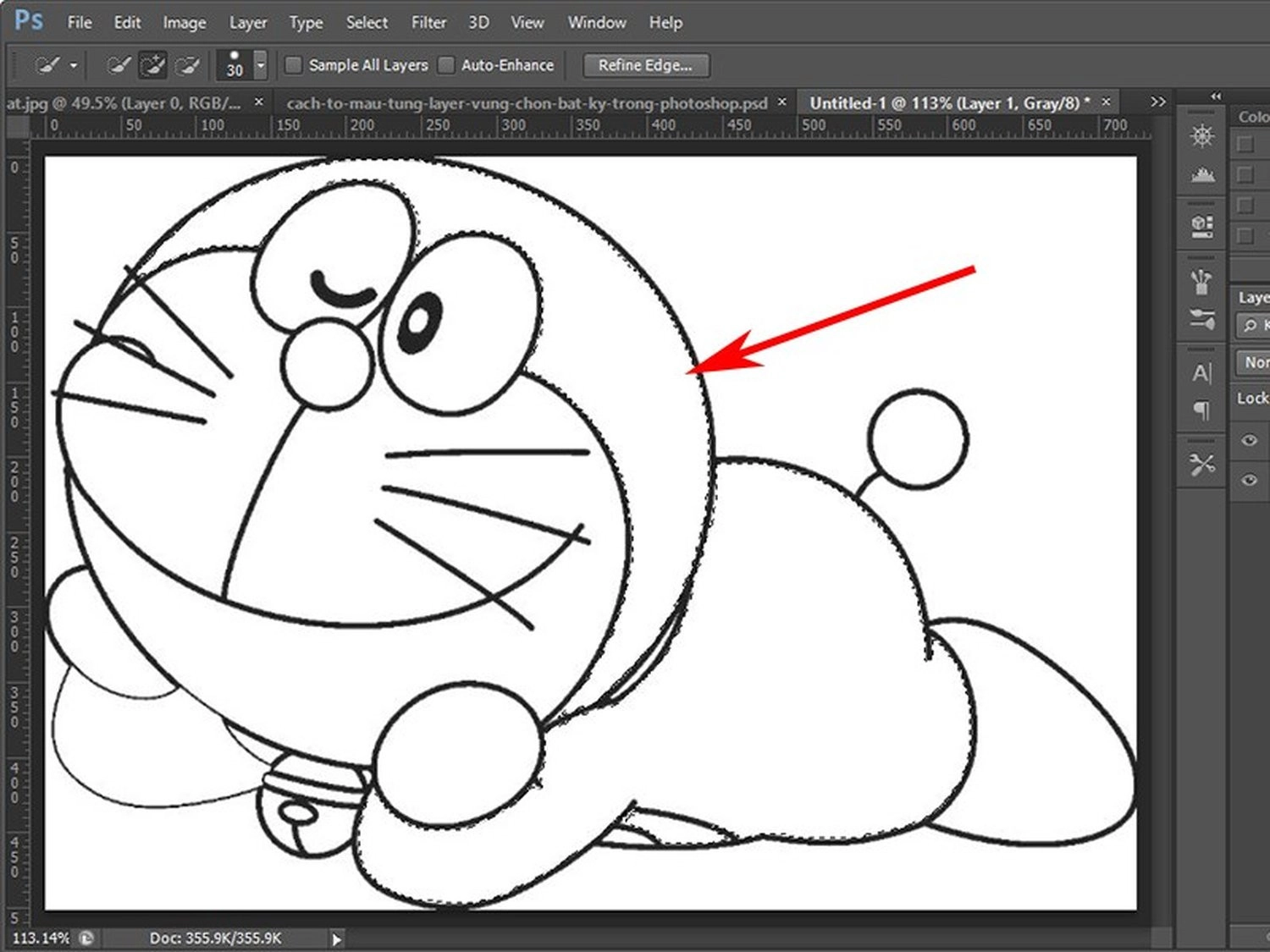Open the tool preset dropdown arrow

click(x=74, y=65)
